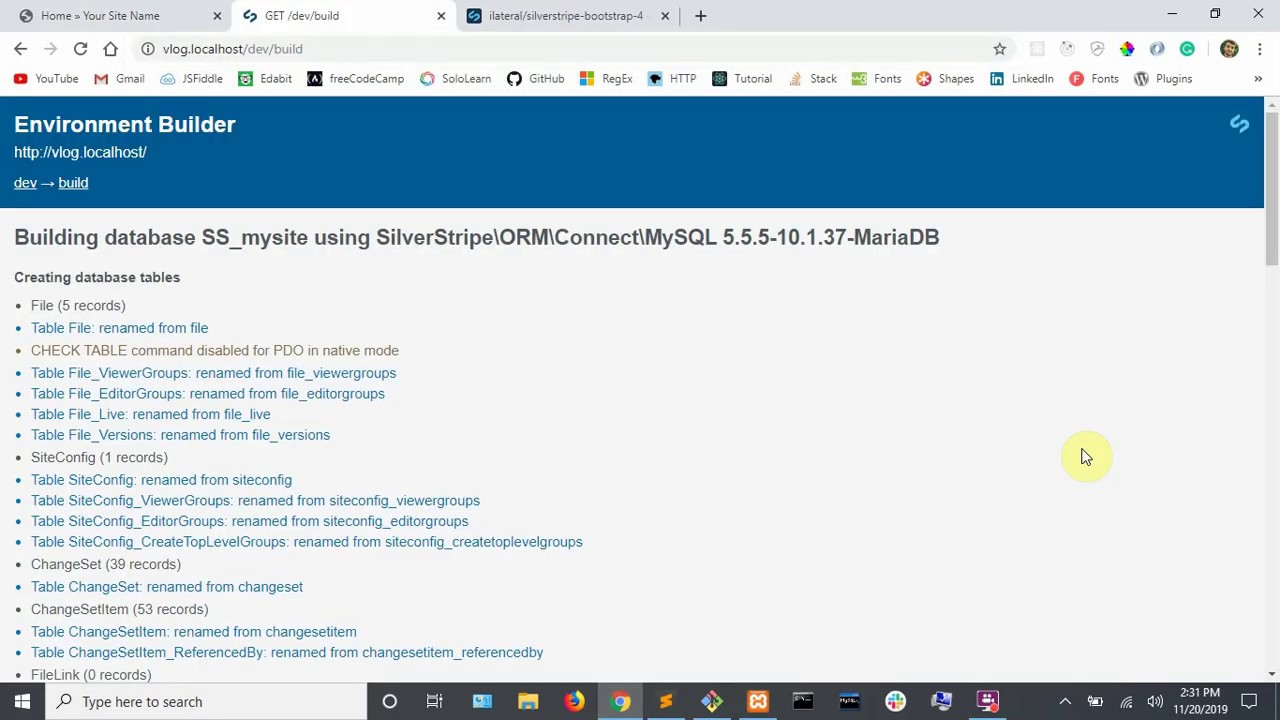
Task: Click 'ChangeSet (39 records)' entry
Action: point(106,564)
